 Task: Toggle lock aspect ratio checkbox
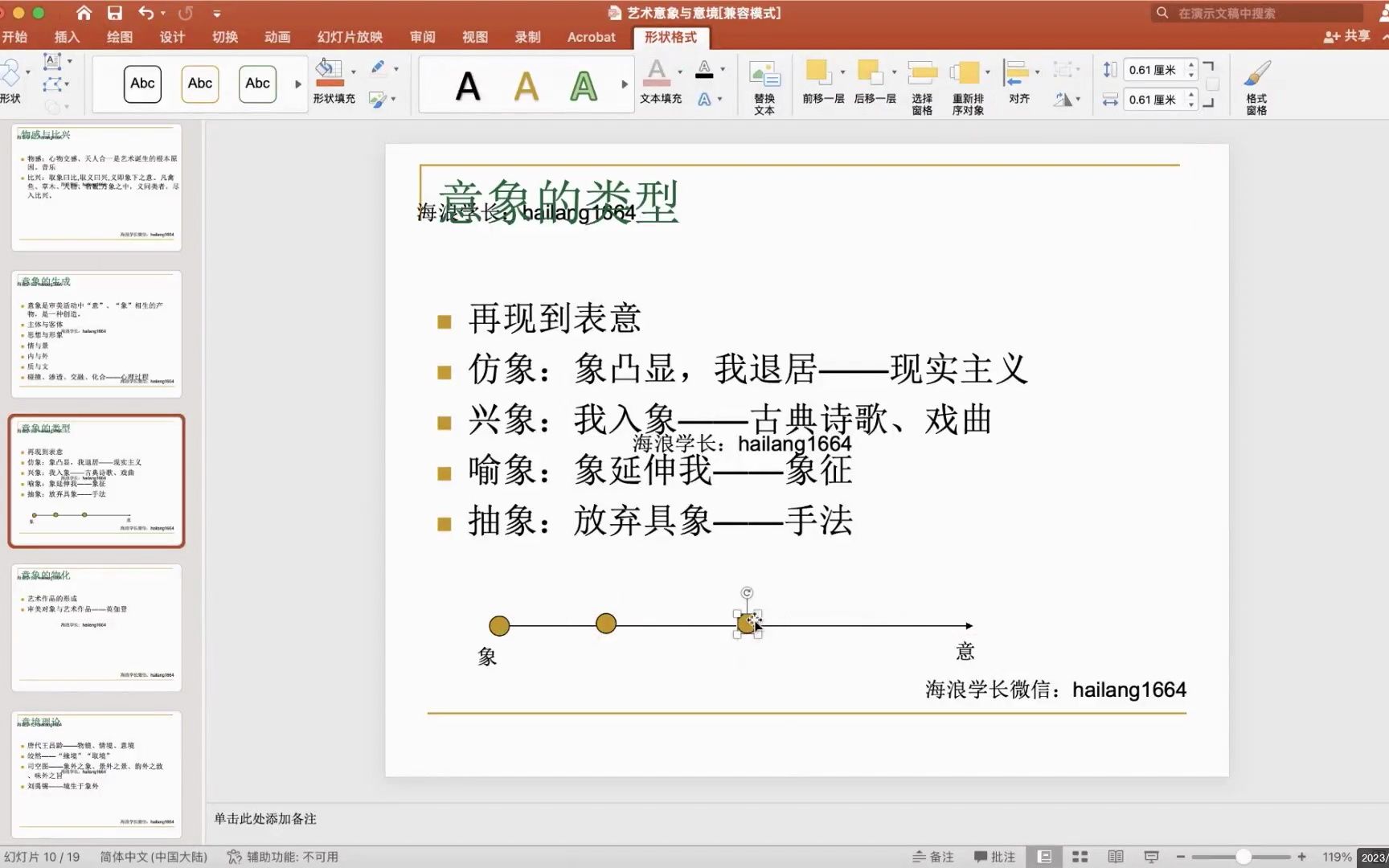click(x=1212, y=84)
